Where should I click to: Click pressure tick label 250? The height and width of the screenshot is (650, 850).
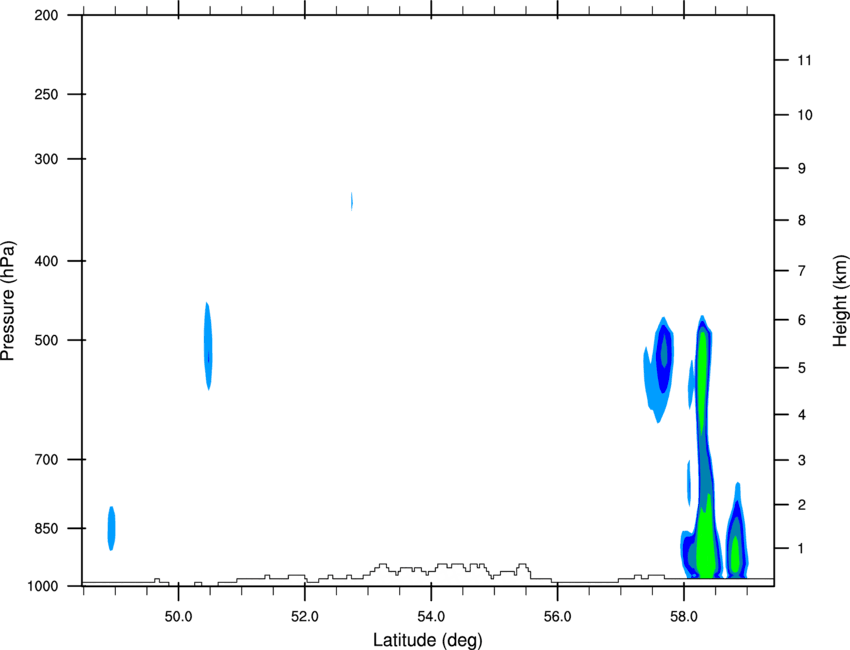[x=46, y=94]
